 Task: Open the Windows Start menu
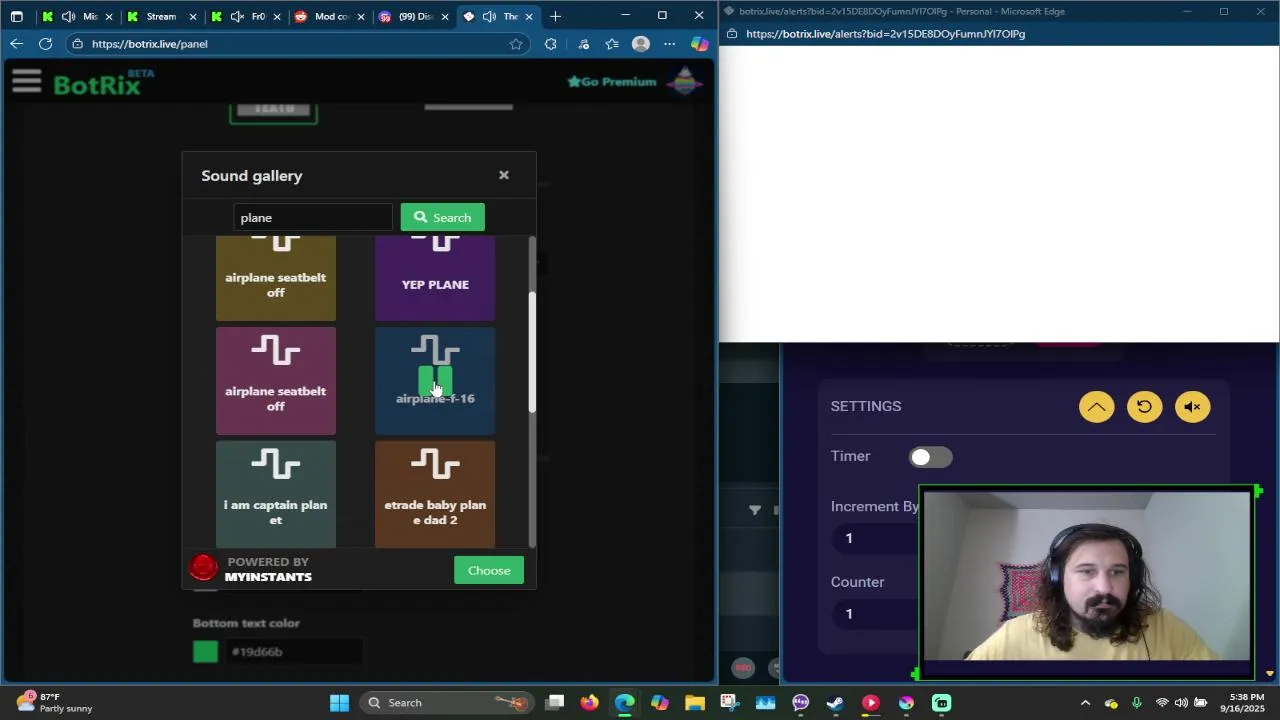tap(339, 702)
